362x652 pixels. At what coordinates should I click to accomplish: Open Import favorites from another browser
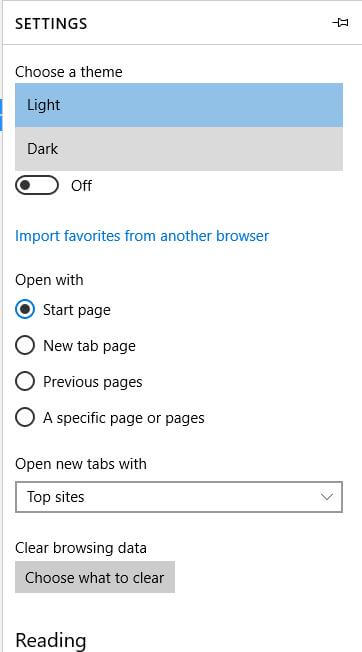click(x=142, y=236)
